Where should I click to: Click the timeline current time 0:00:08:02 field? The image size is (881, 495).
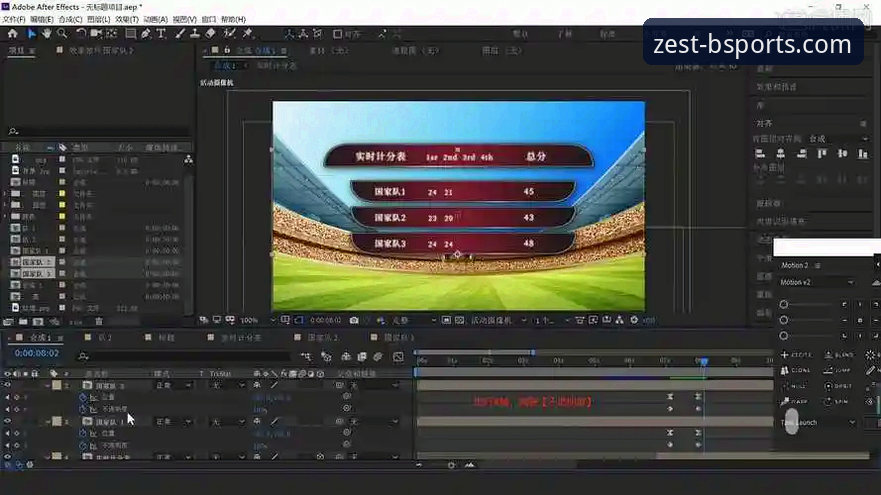tap(37, 353)
